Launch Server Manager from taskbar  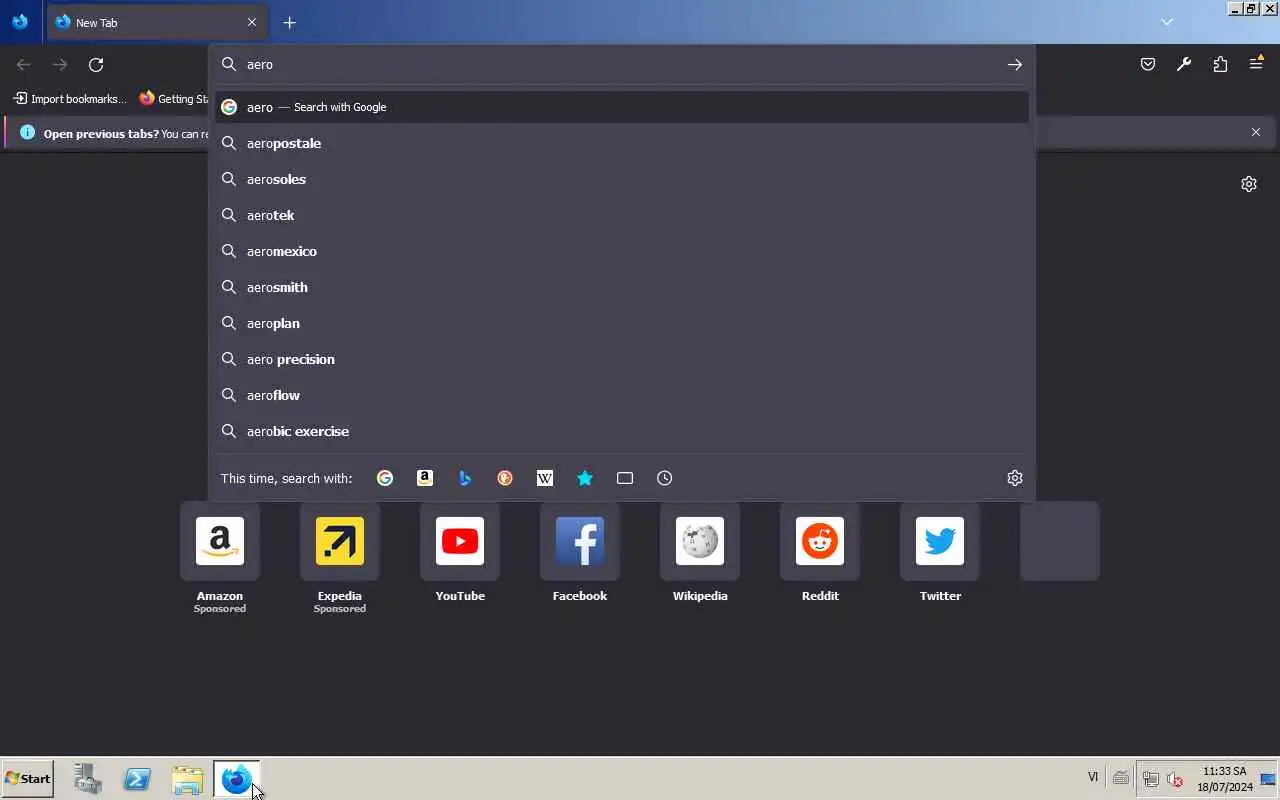tap(88, 779)
